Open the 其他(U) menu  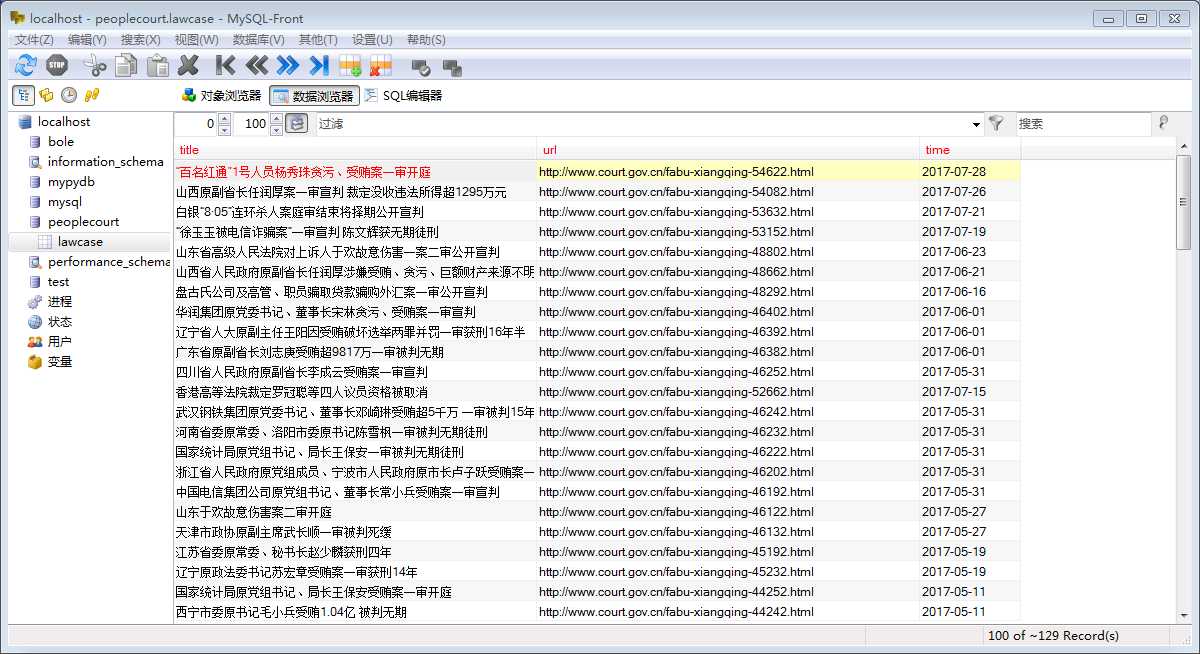tap(318, 39)
